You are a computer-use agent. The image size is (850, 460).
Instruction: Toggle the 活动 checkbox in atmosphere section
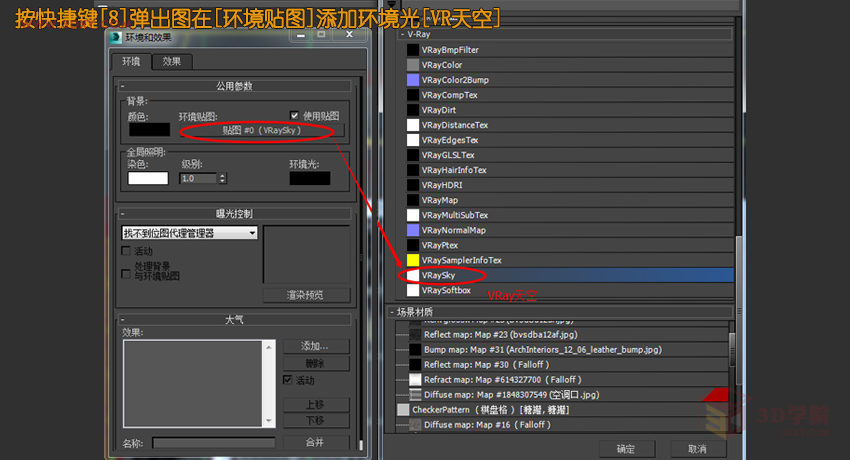pyautogui.click(x=288, y=380)
